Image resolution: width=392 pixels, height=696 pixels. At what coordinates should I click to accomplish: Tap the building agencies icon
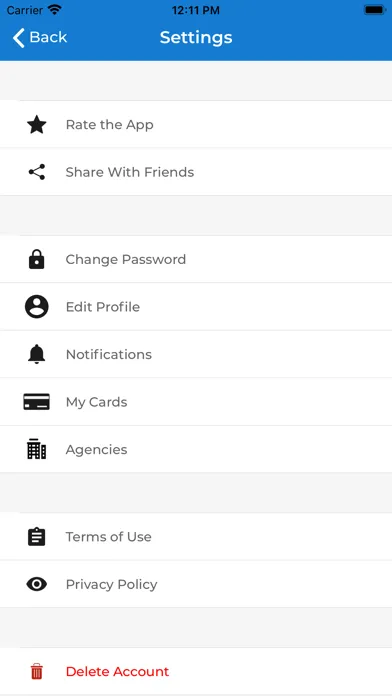(36, 449)
